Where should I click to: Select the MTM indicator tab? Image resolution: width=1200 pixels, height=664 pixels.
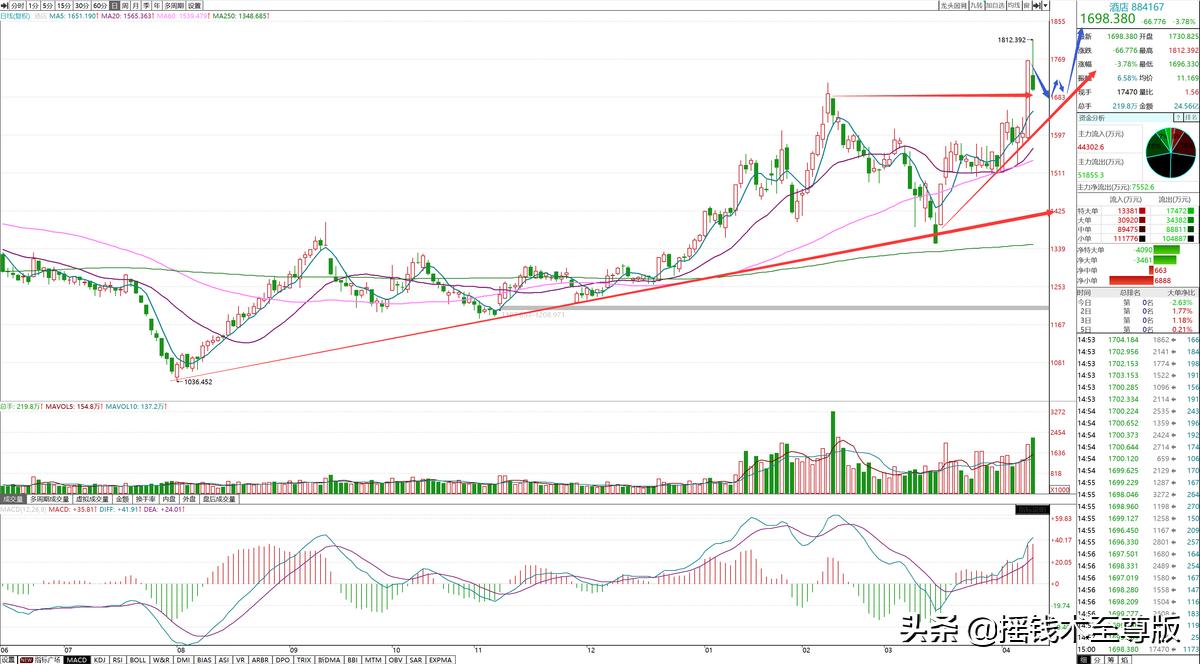pos(373,659)
